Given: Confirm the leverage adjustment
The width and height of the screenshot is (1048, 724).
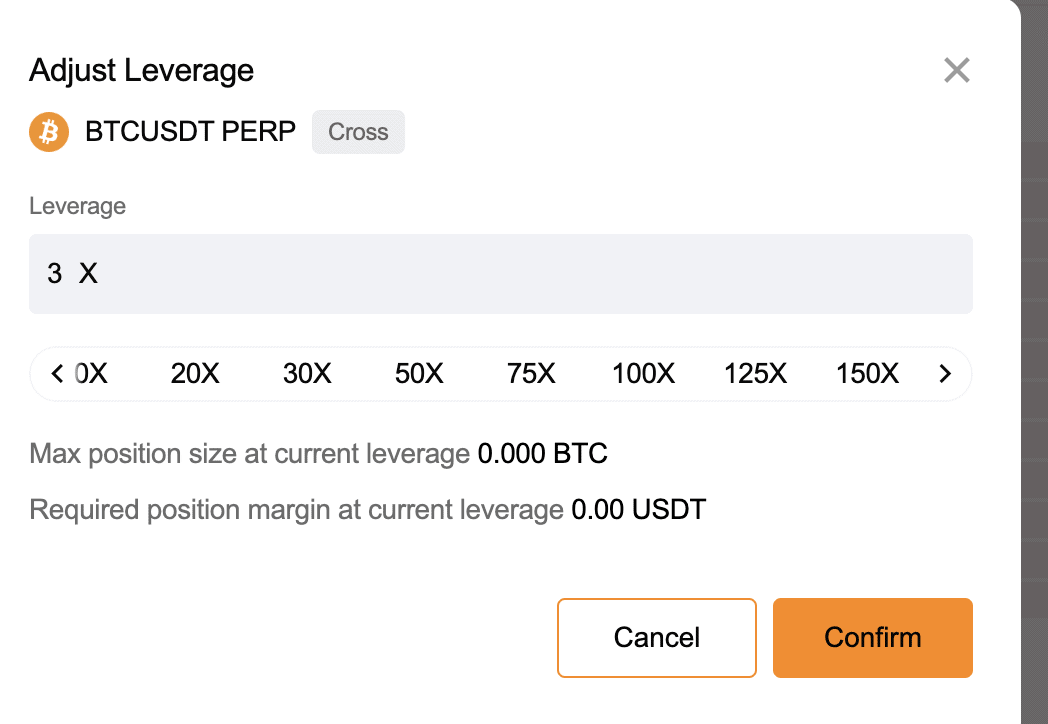Looking at the screenshot, I should coord(872,638).
